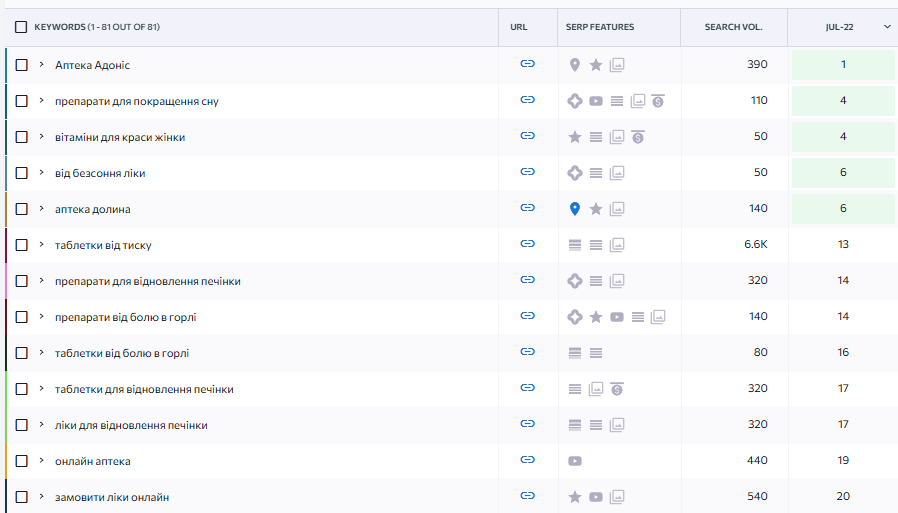Image resolution: width=898 pixels, height=513 pixels.
Task: Click images icon for таблетки від тиску
Action: tap(617, 245)
